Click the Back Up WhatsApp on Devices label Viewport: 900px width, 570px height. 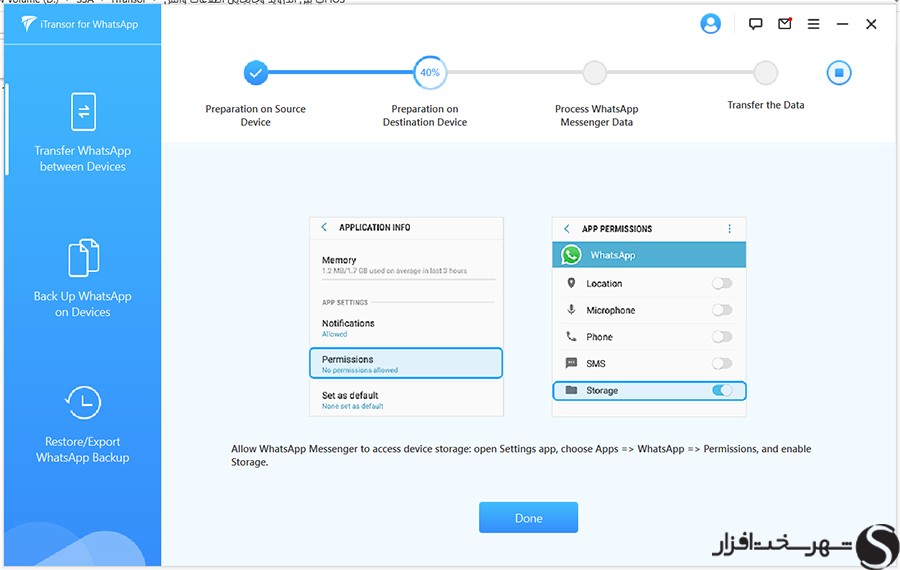coord(83,304)
